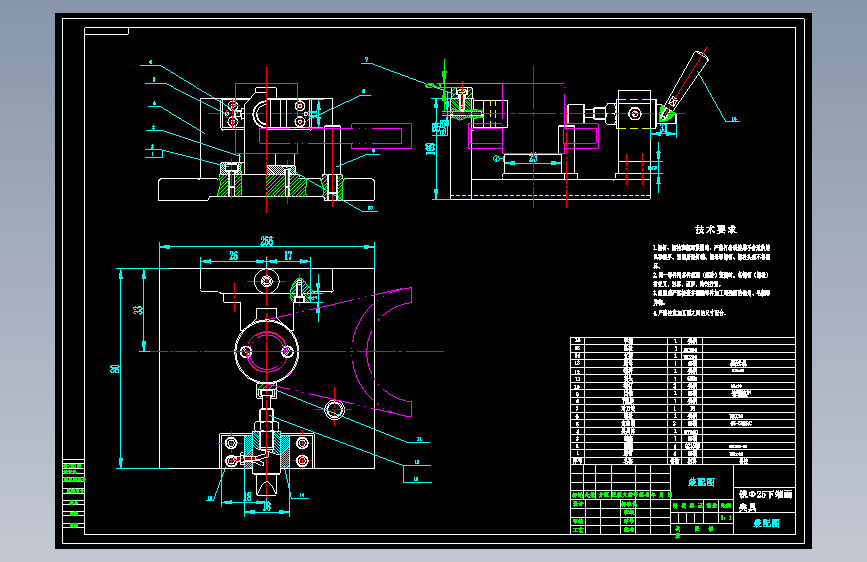Click the 258 overall width dimension
The height and width of the screenshot is (562, 867).
[267, 241]
